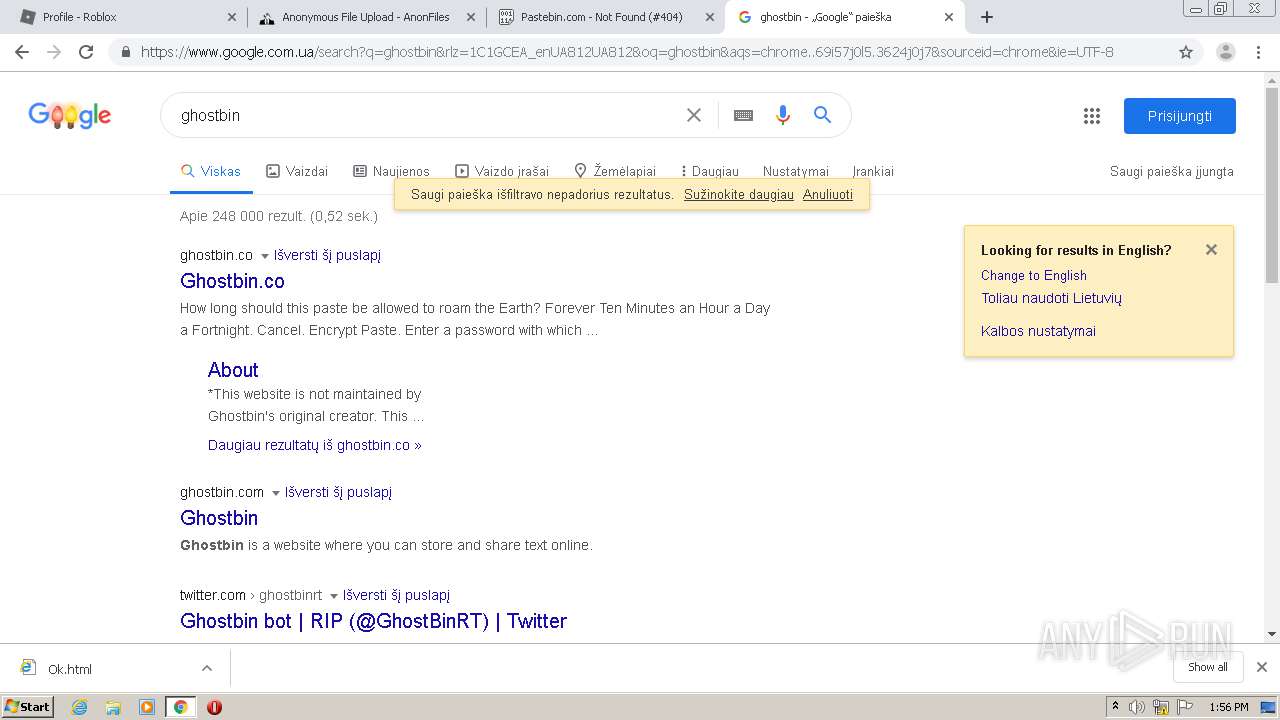Image resolution: width=1280 pixels, height=720 pixels.
Task: Open File Explorer folder icon in taskbar
Action: 113,707
